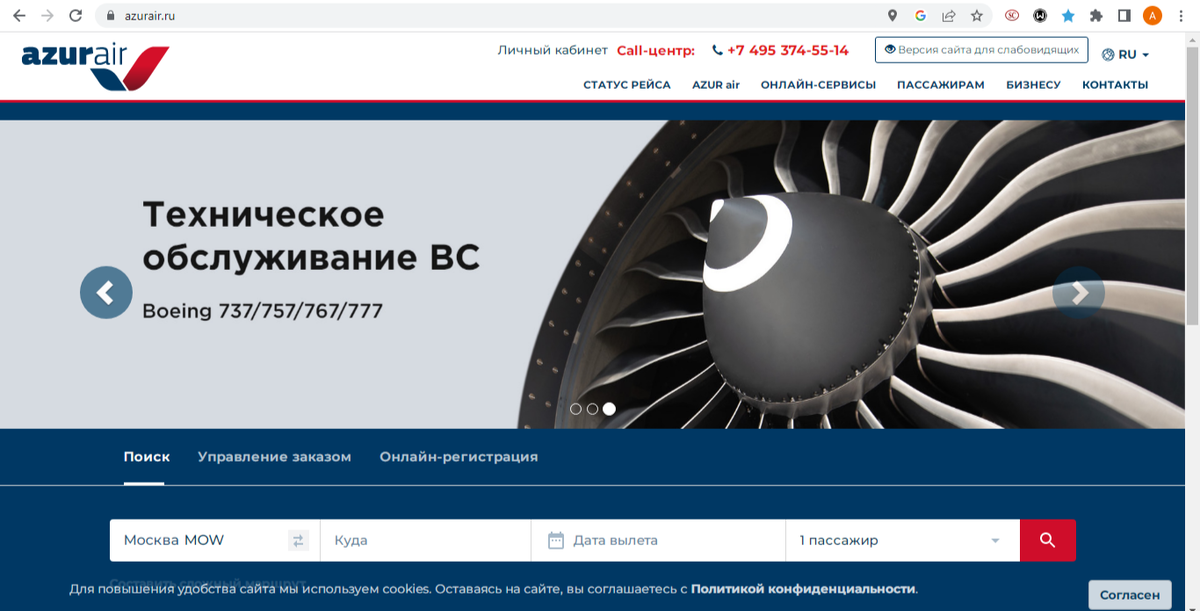Open the calendar icon for departure date
The height and width of the screenshot is (611, 1200).
pos(556,540)
